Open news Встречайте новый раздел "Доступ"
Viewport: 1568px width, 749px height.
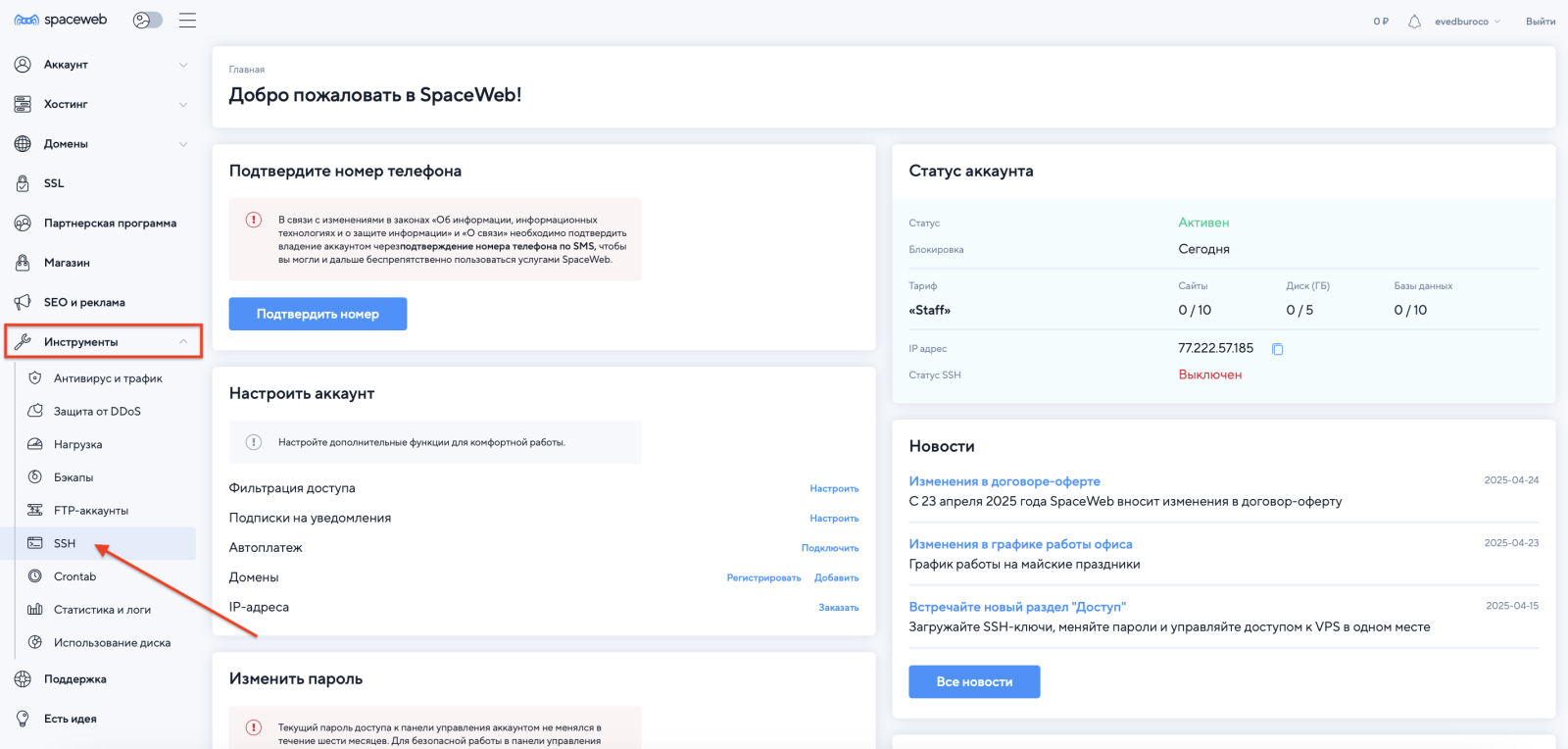1017,607
